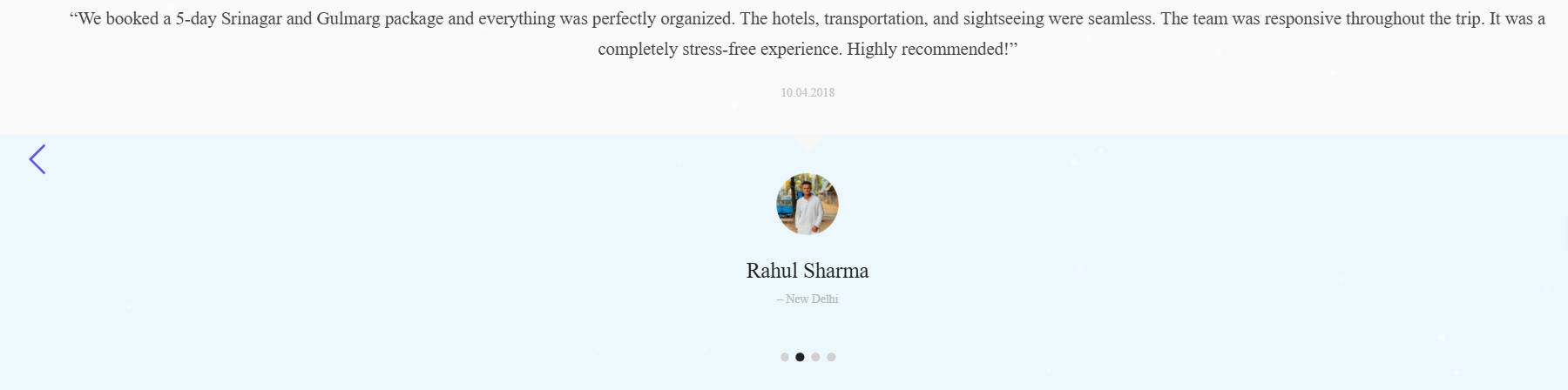1568x390 pixels.
Task: Click the speech bubble pointer above the avatar
Action: [x=808, y=144]
